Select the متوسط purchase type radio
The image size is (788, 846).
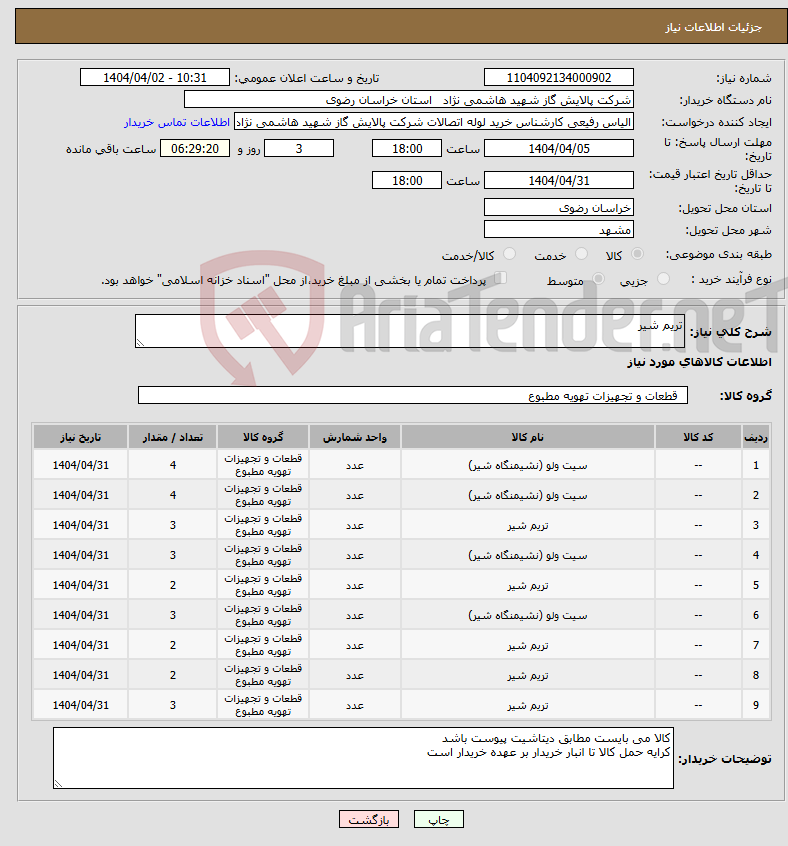[x=598, y=279]
